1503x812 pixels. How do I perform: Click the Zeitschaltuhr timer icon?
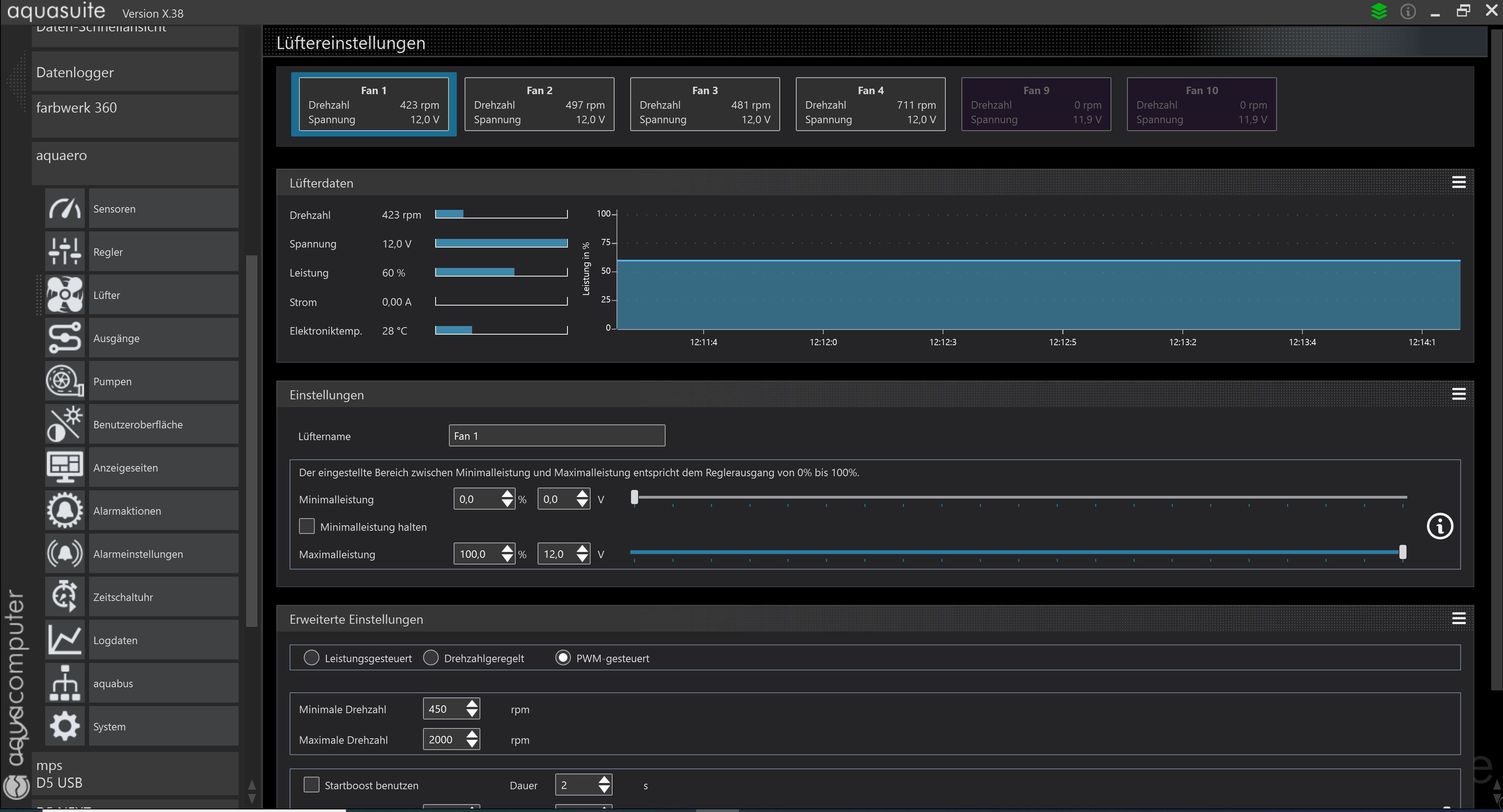tap(65, 597)
